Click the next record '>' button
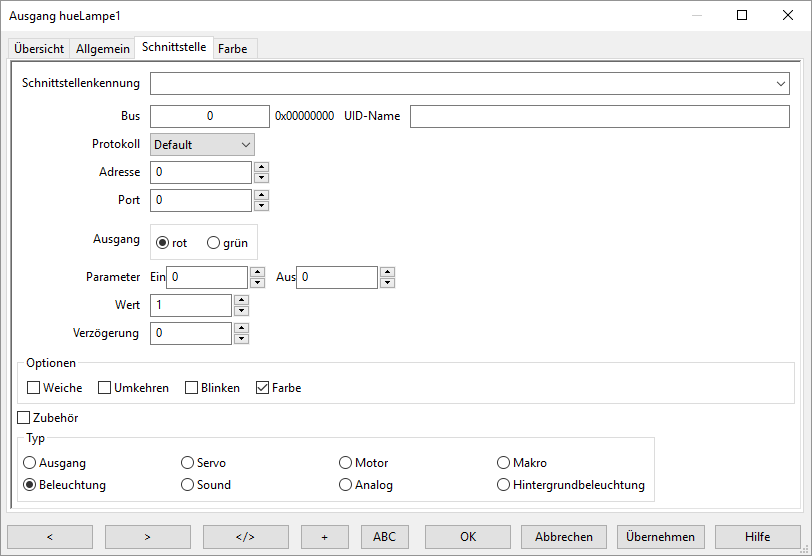 (x=147, y=537)
